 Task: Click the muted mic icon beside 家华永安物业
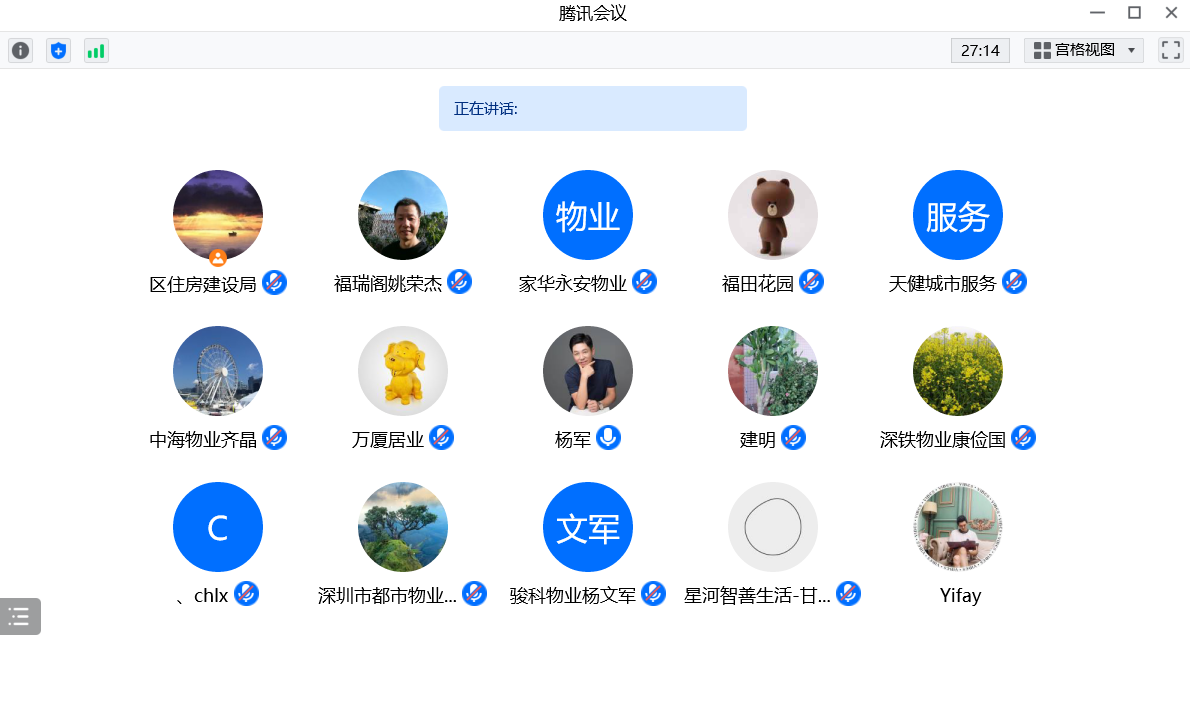pyautogui.click(x=644, y=282)
